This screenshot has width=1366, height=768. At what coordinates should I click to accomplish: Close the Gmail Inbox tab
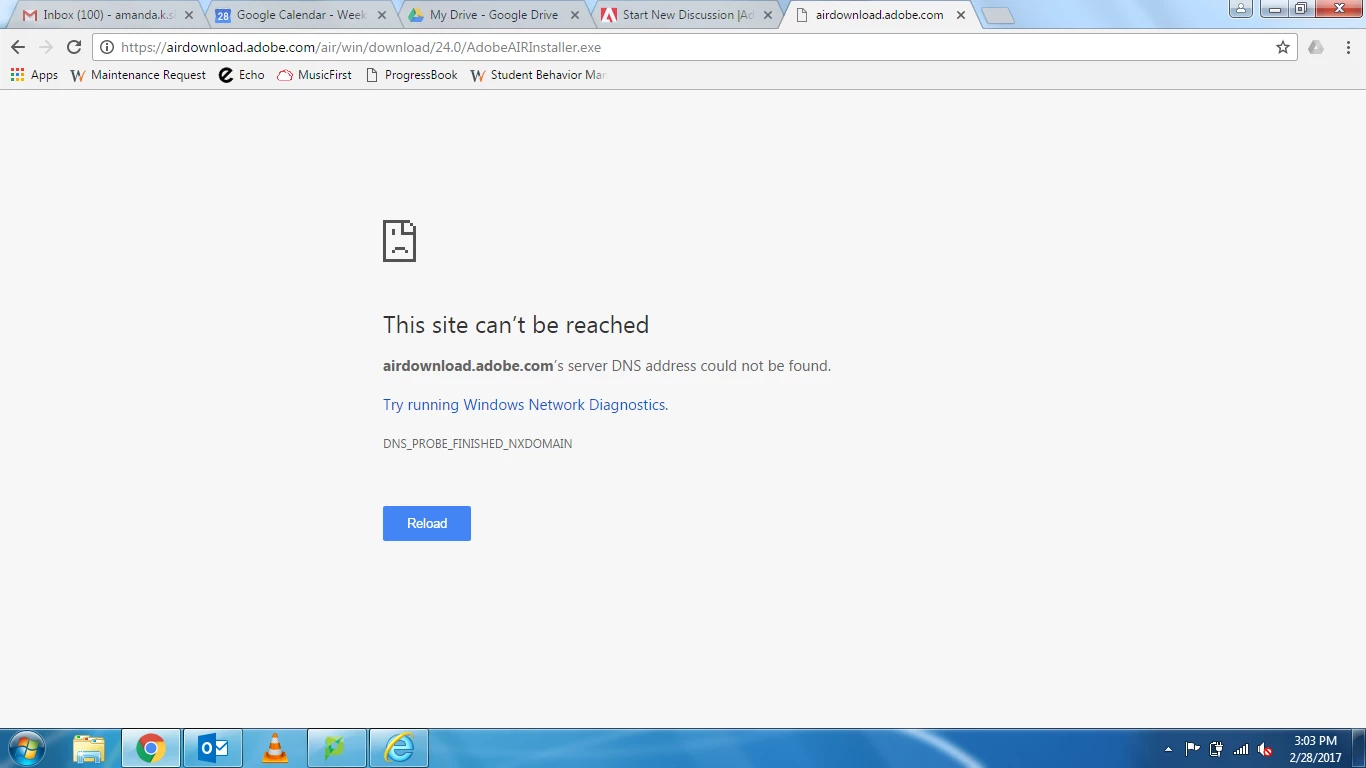point(189,15)
